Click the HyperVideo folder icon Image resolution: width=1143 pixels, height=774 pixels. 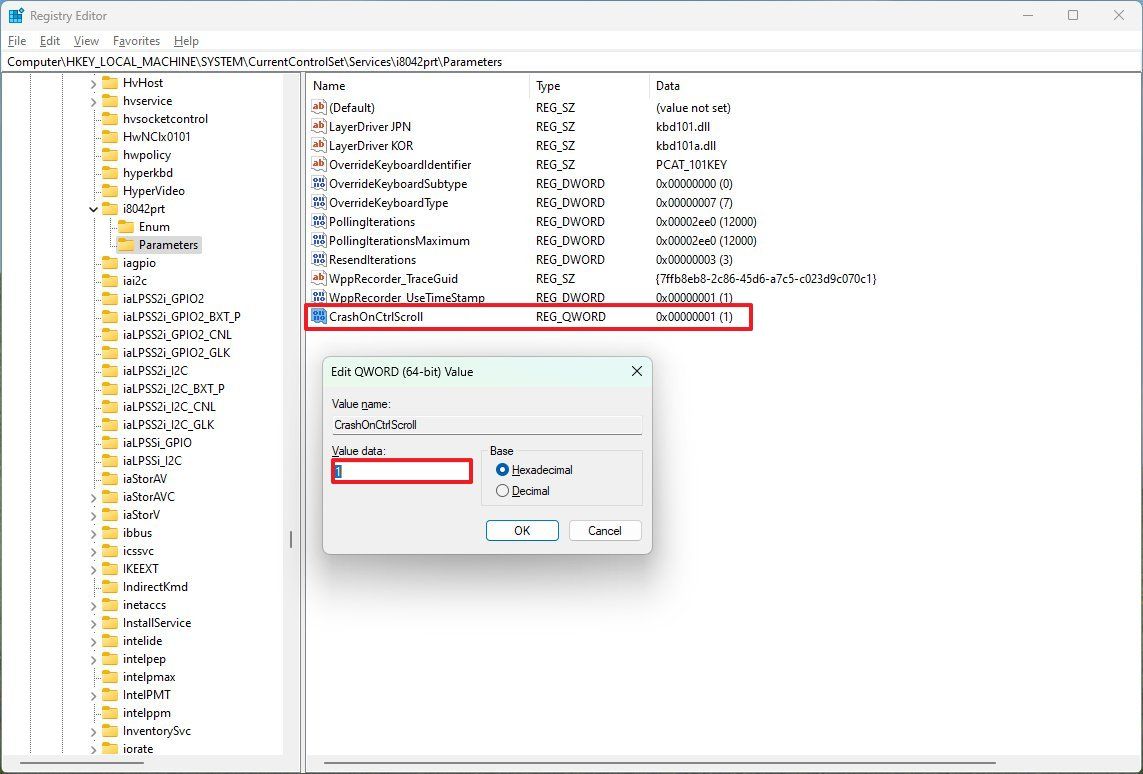coord(110,190)
